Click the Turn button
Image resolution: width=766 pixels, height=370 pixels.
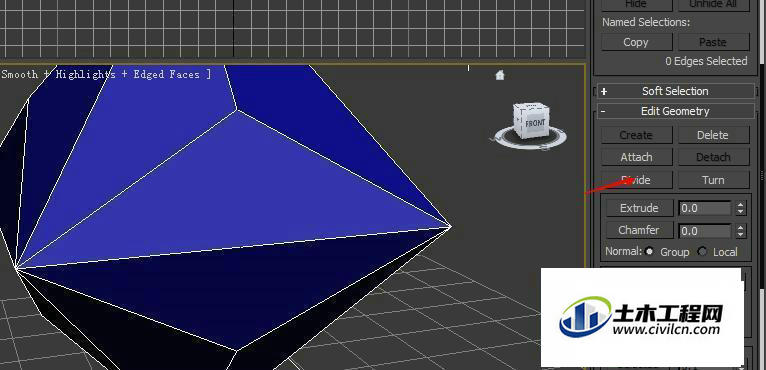click(713, 180)
